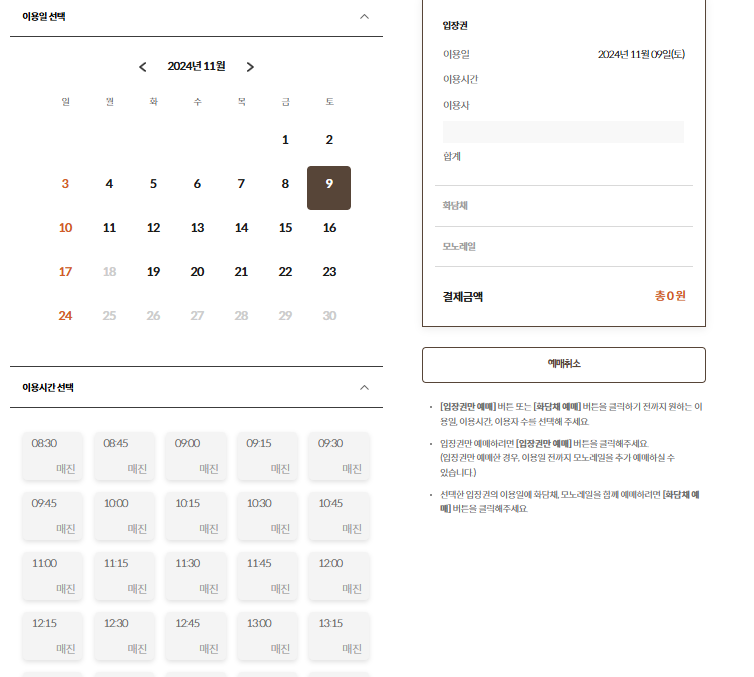Image resolution: width=754 pixels, height=677 pixels.
Task: Select November 16 on calendar
Action: [329, 228]
